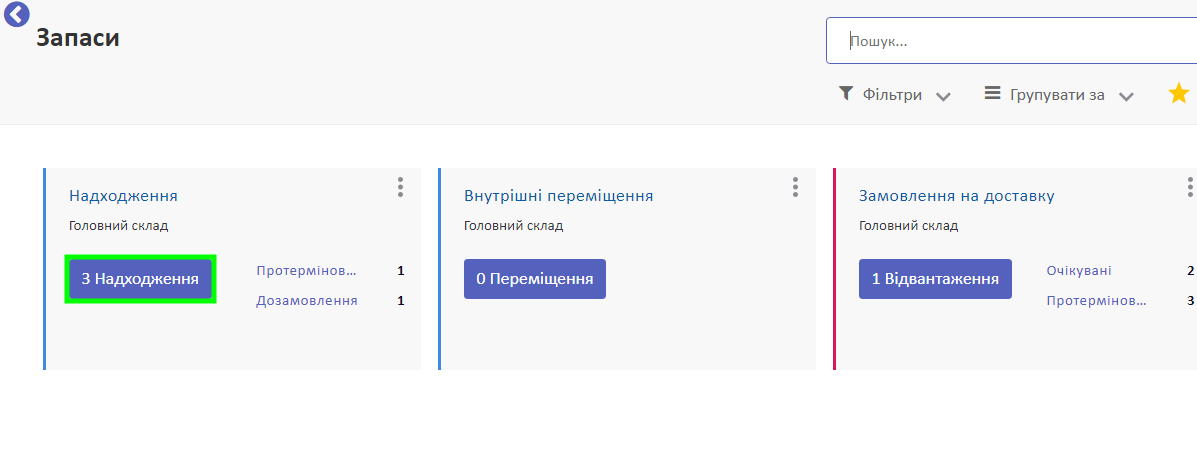Open the Надходження card title

123,196
